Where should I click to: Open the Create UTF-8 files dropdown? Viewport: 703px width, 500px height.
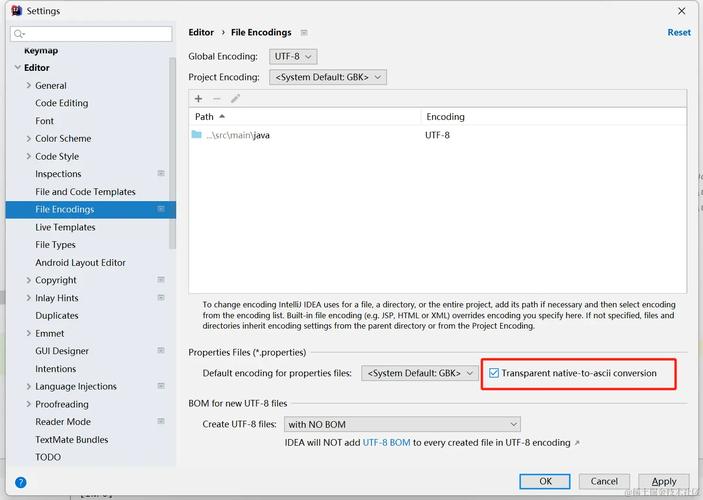click(402, 424)
